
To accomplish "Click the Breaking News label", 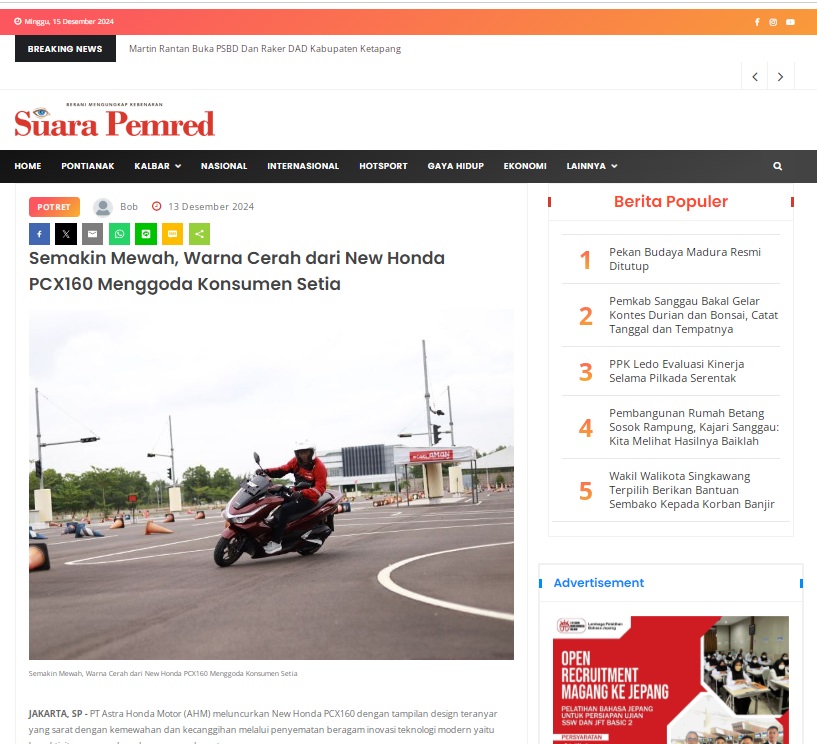I will pyautogui.click(x=65, y=49).
